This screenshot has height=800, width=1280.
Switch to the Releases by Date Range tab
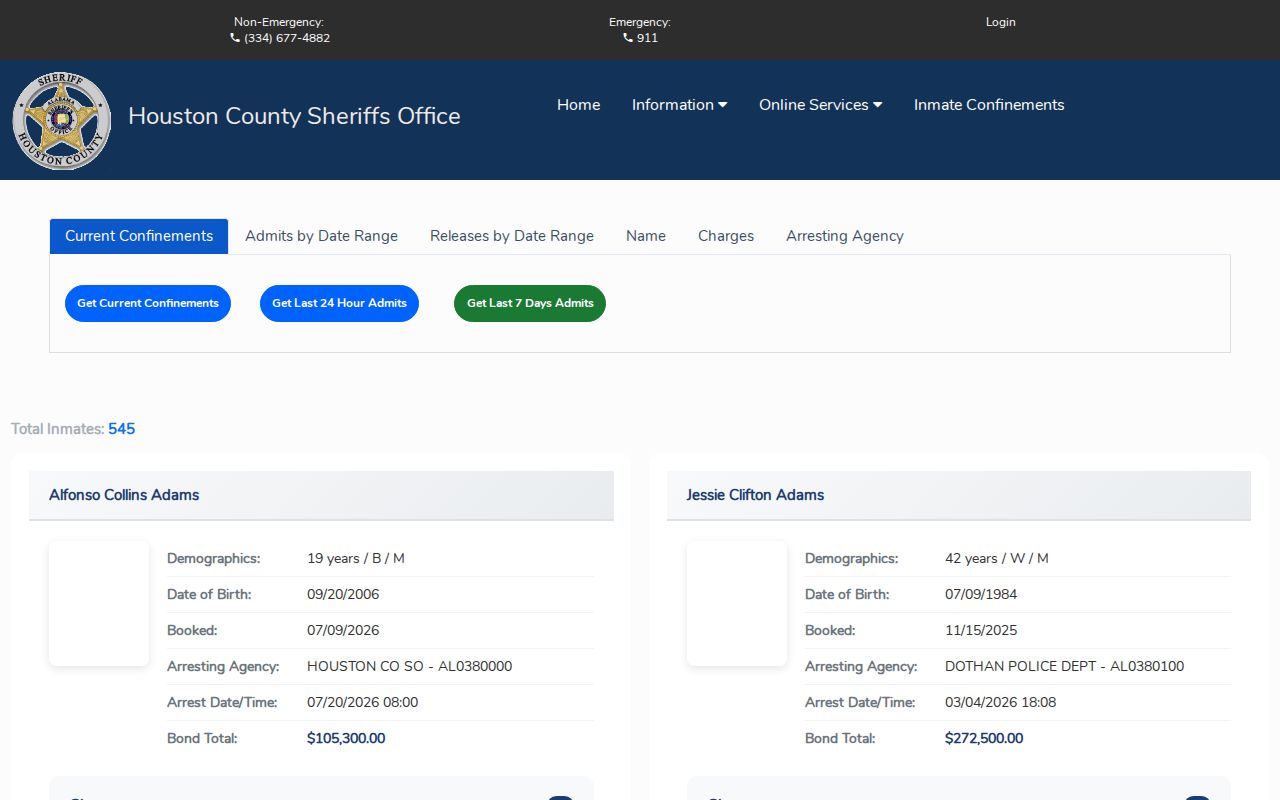tap(512, 236)
